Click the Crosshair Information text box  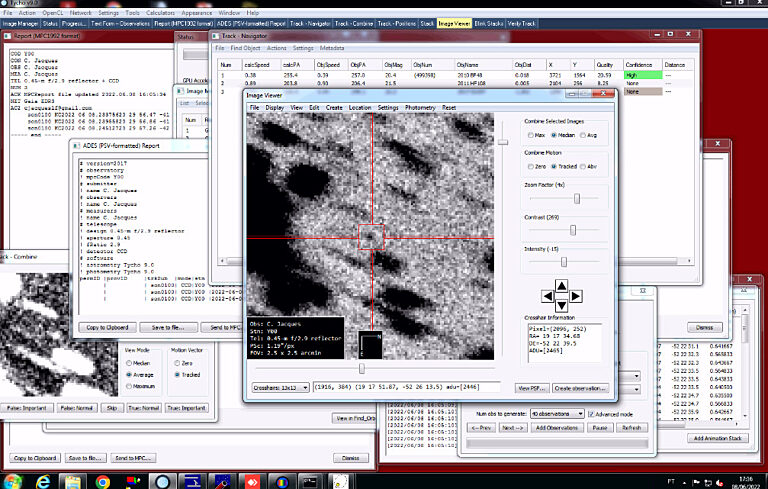[564, 343]
